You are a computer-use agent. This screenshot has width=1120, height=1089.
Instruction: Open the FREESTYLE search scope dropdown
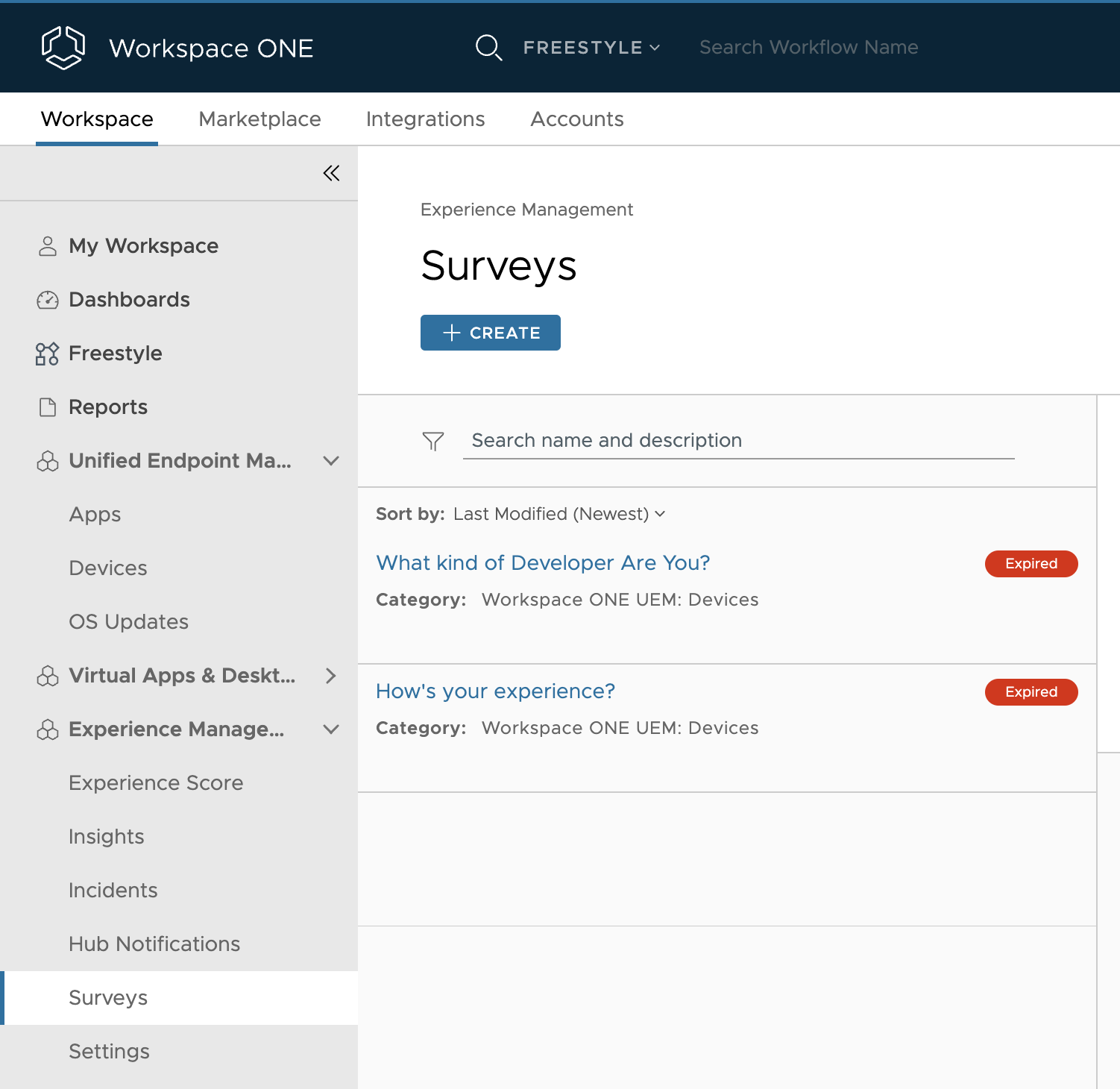tap(591, 48)
